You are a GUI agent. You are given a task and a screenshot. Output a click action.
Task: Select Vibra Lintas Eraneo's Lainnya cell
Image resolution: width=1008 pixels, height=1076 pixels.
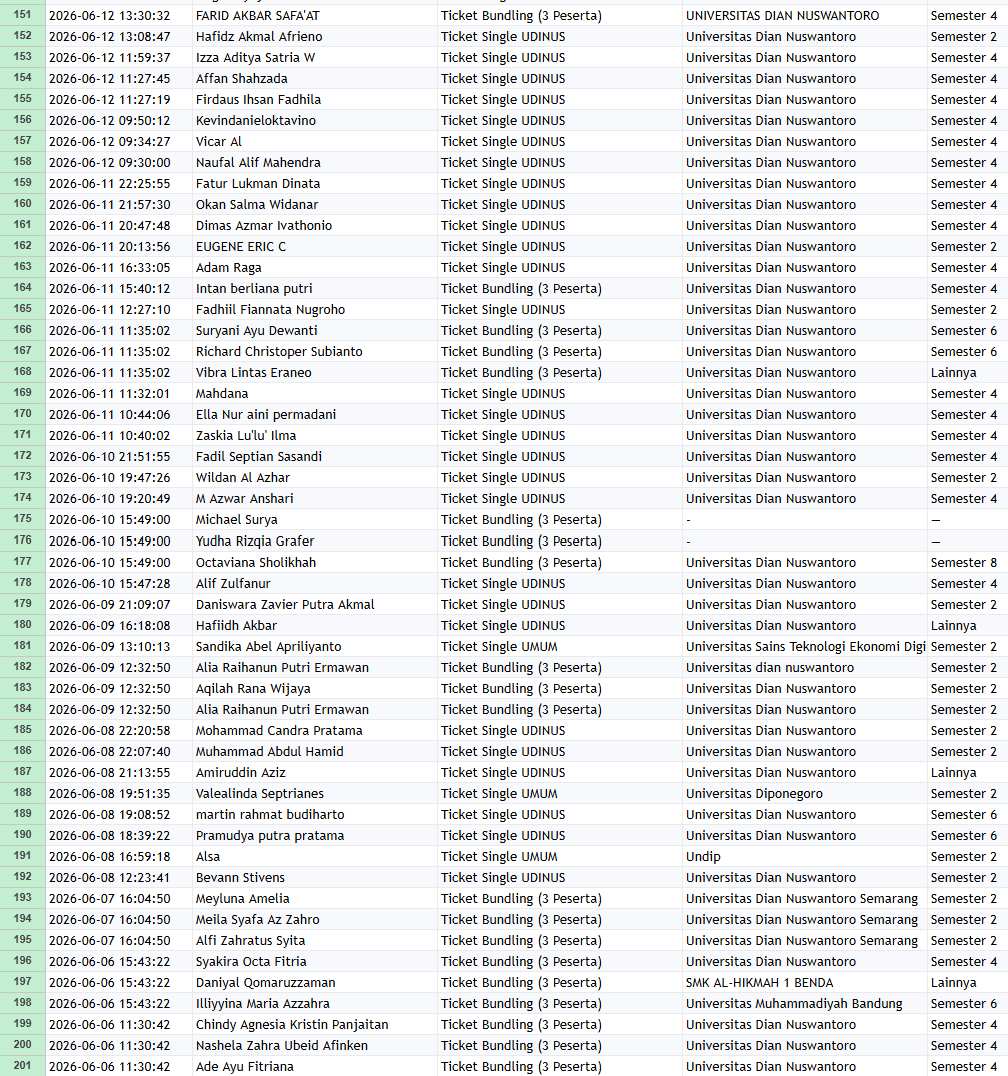(x=968, y=373)
